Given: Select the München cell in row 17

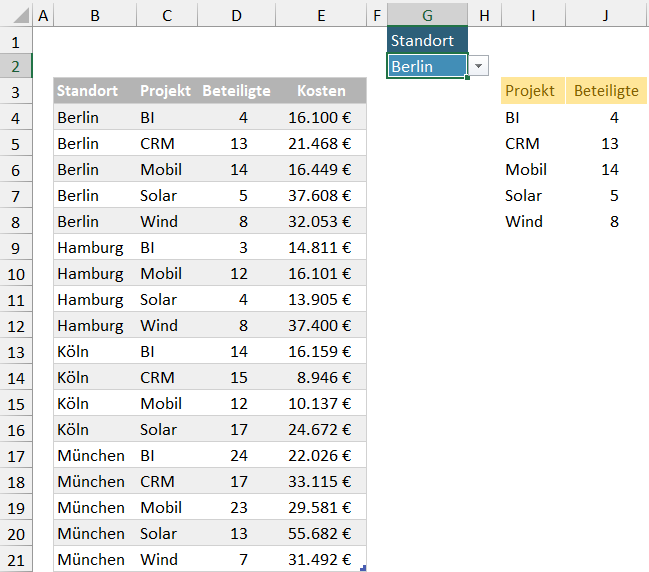Looking at the screenshot, I should click(x=95, y=455).
